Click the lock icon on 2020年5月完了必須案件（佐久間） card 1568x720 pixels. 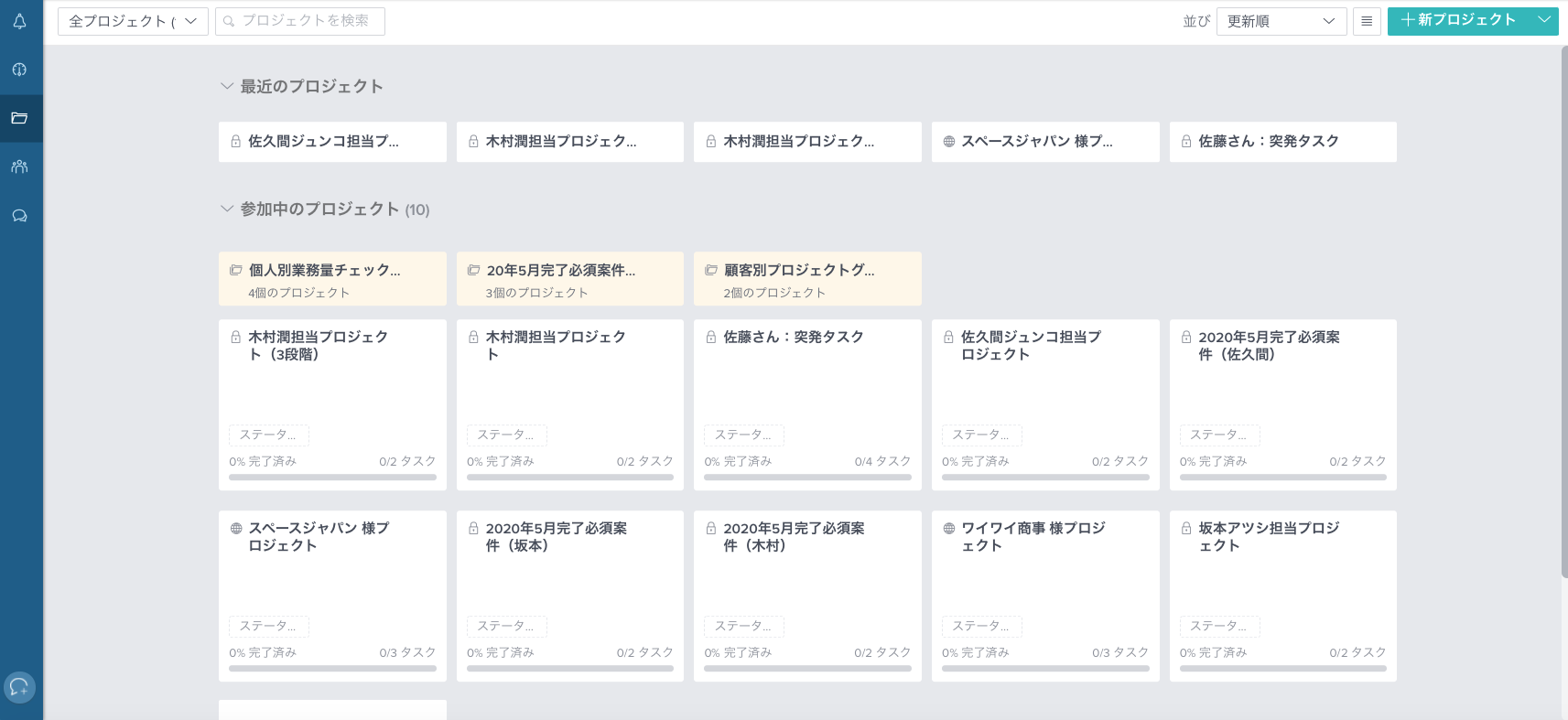(1186, 337)
